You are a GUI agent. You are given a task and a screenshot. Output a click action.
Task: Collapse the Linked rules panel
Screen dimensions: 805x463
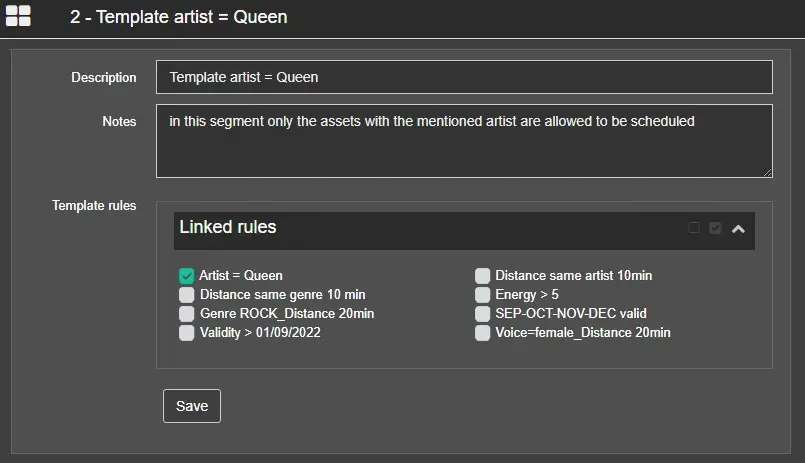(x=738, y=229)
